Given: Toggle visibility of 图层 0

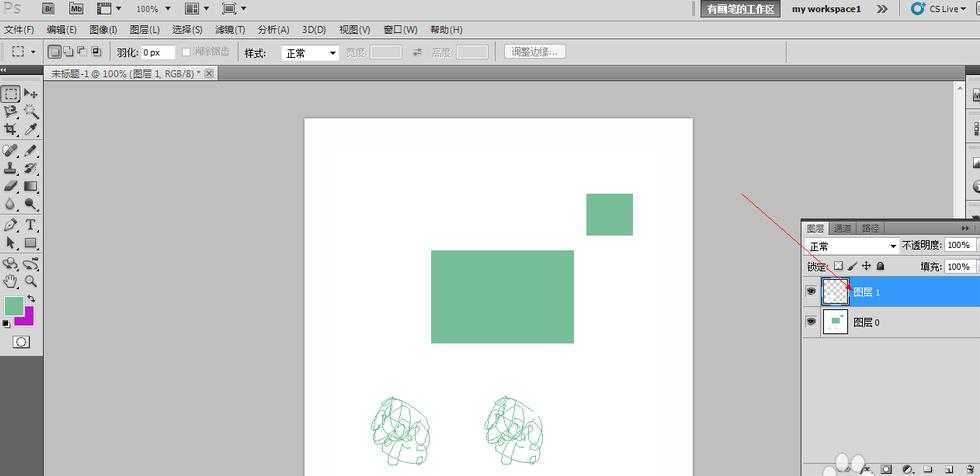Looking at the screenshot, I should pos(810,322).
